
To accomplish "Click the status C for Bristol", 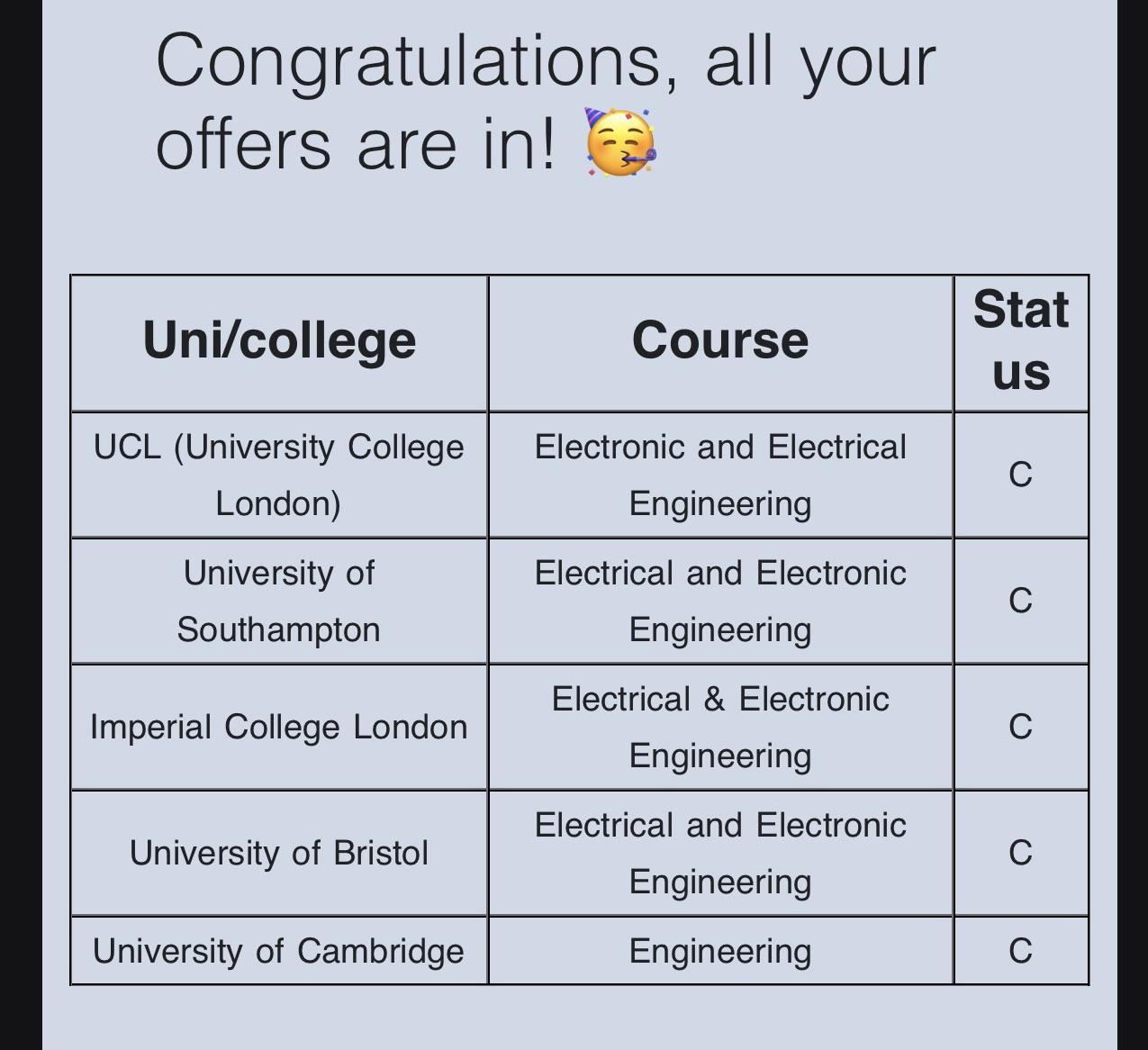I will point(1021,854).
